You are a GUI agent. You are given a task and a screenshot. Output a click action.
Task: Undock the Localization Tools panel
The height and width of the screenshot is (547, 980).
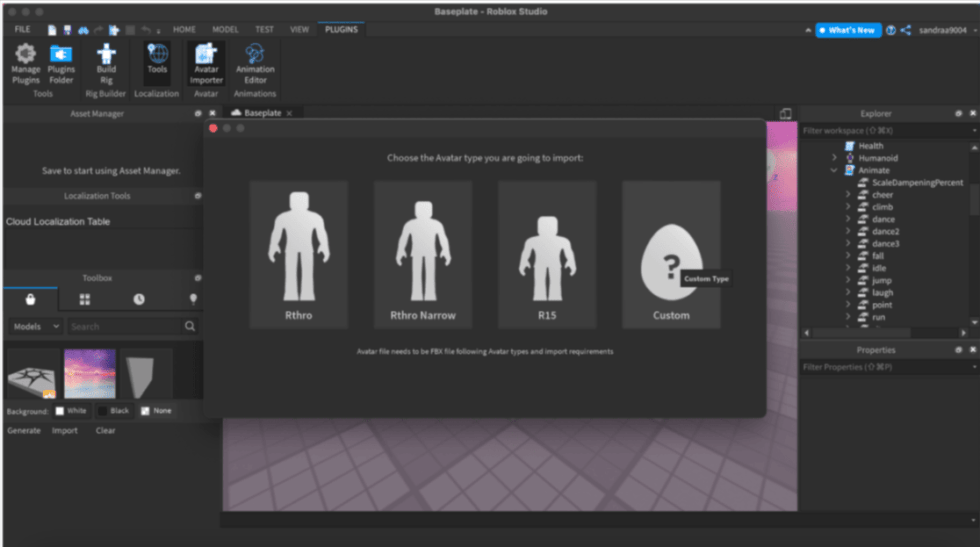198,196
